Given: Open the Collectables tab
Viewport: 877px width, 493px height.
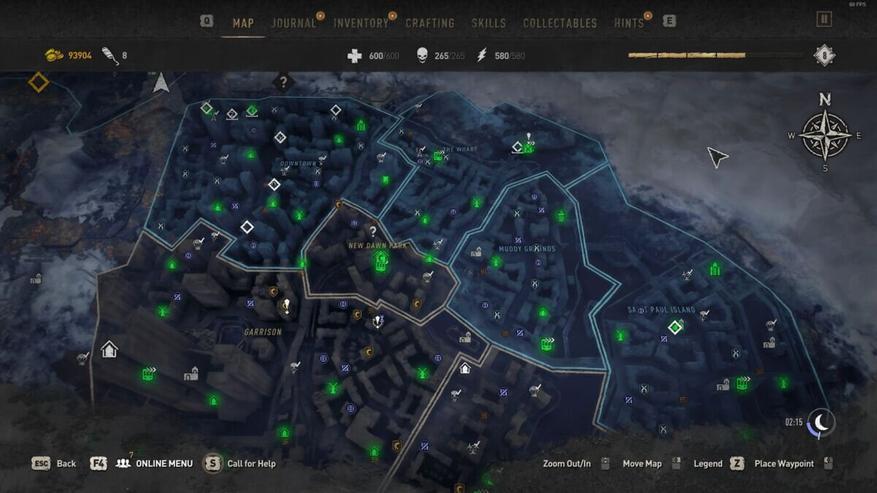Looking at the screenshot, I should pyautogui.click(x=560, y=24).
